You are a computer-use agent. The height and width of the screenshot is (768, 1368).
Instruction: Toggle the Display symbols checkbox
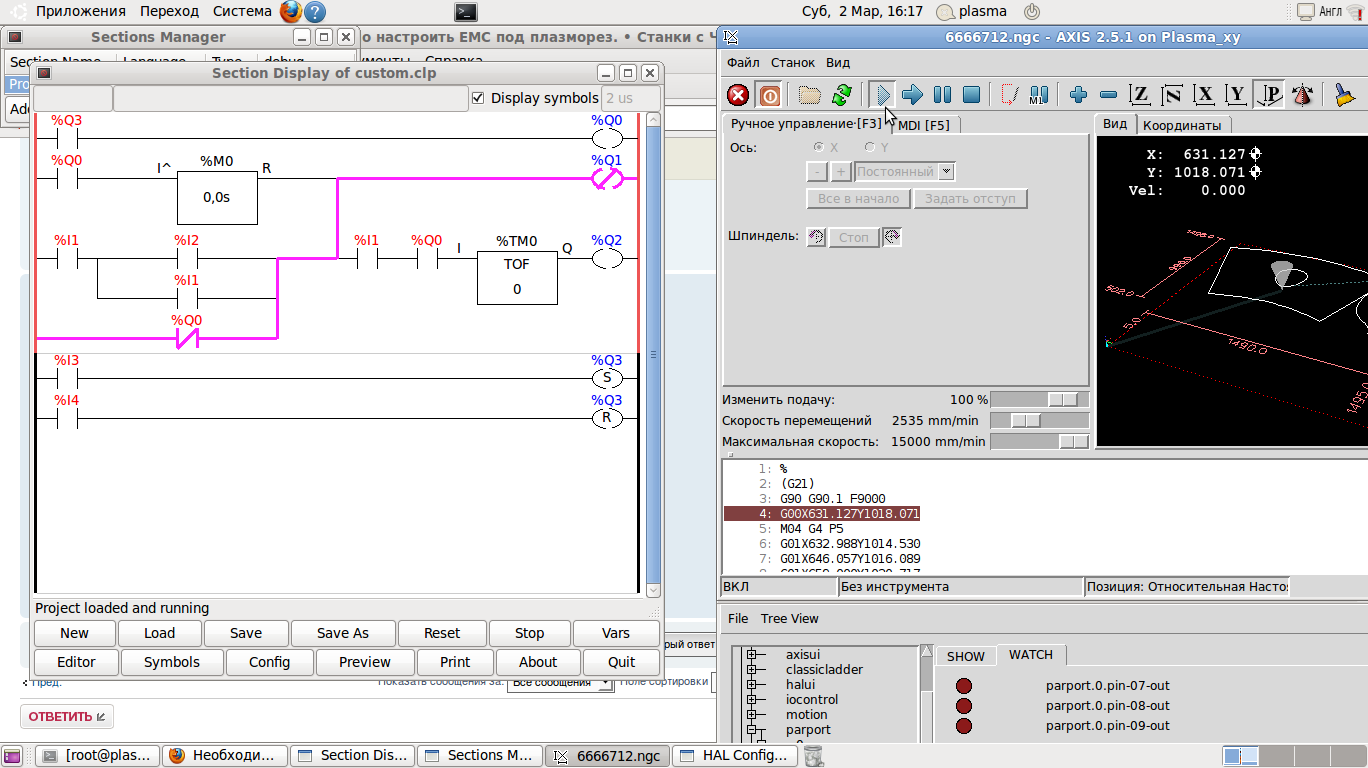pos(478,98)
